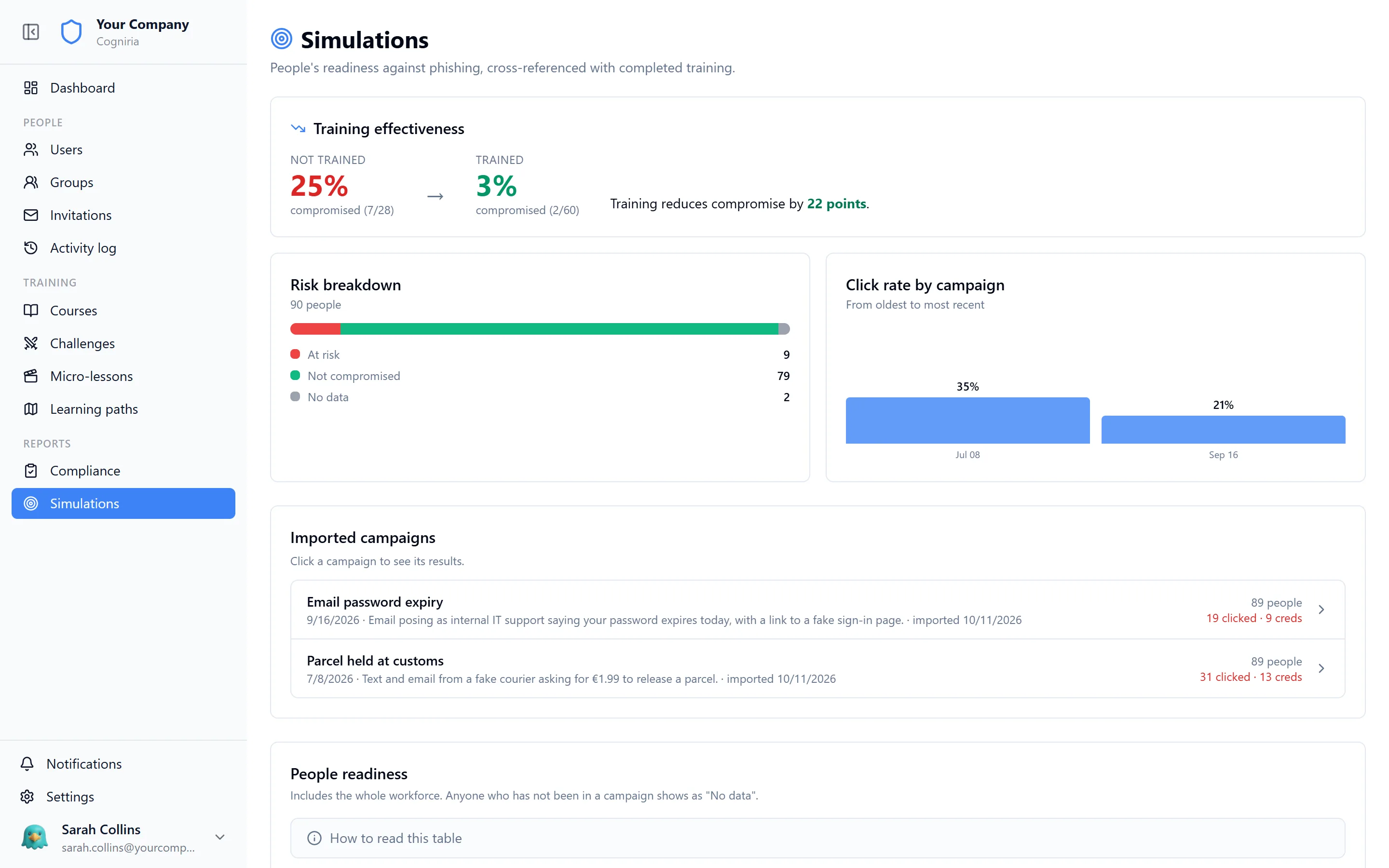The width and height of the screenshot is (1389, 868).
Task: Click the Simulations page heading target icon
Action: coord(281,39)
